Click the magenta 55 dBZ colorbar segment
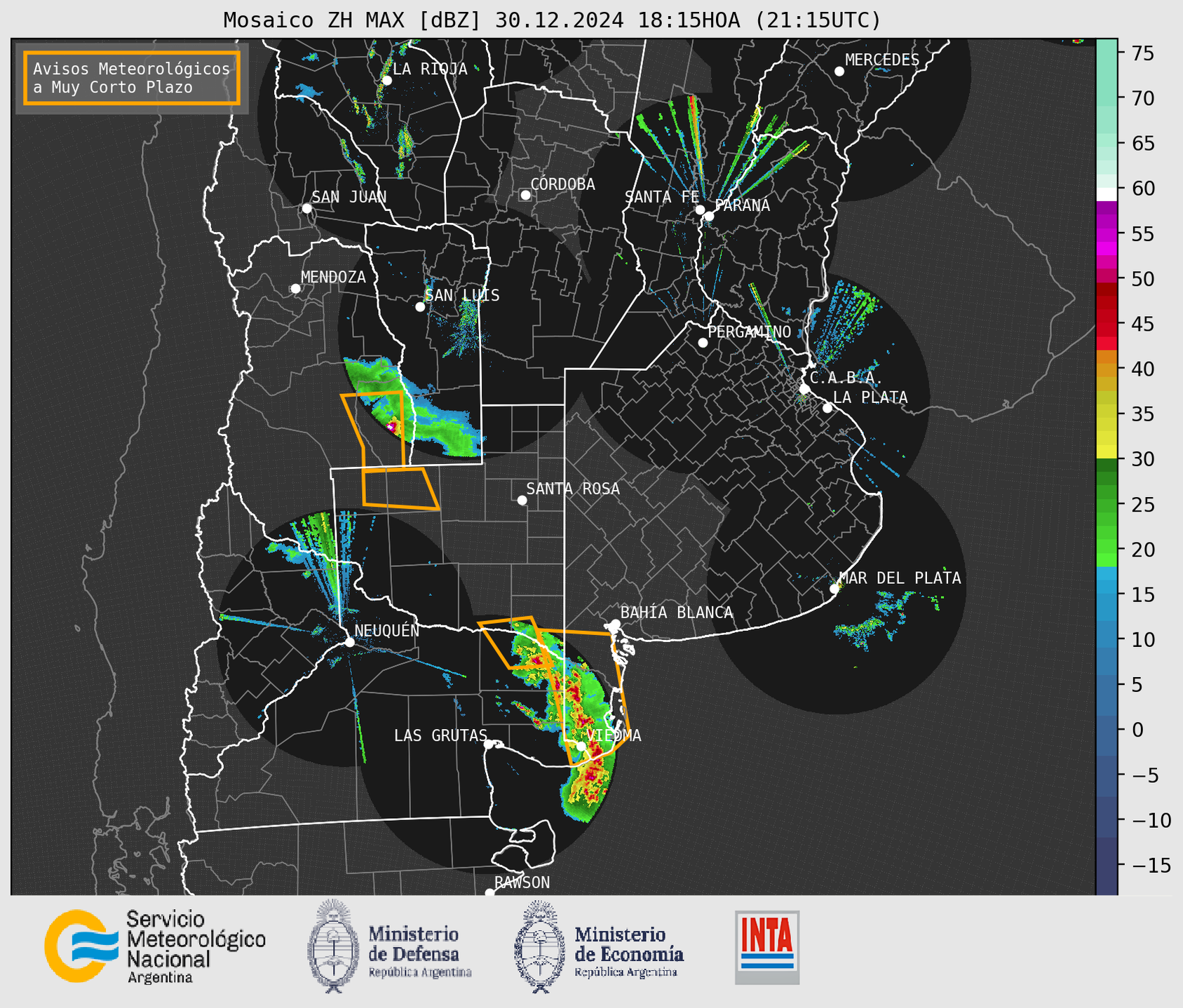Image resolution: width=1183 pixels, height=1008 pixels. point(1106,234)
